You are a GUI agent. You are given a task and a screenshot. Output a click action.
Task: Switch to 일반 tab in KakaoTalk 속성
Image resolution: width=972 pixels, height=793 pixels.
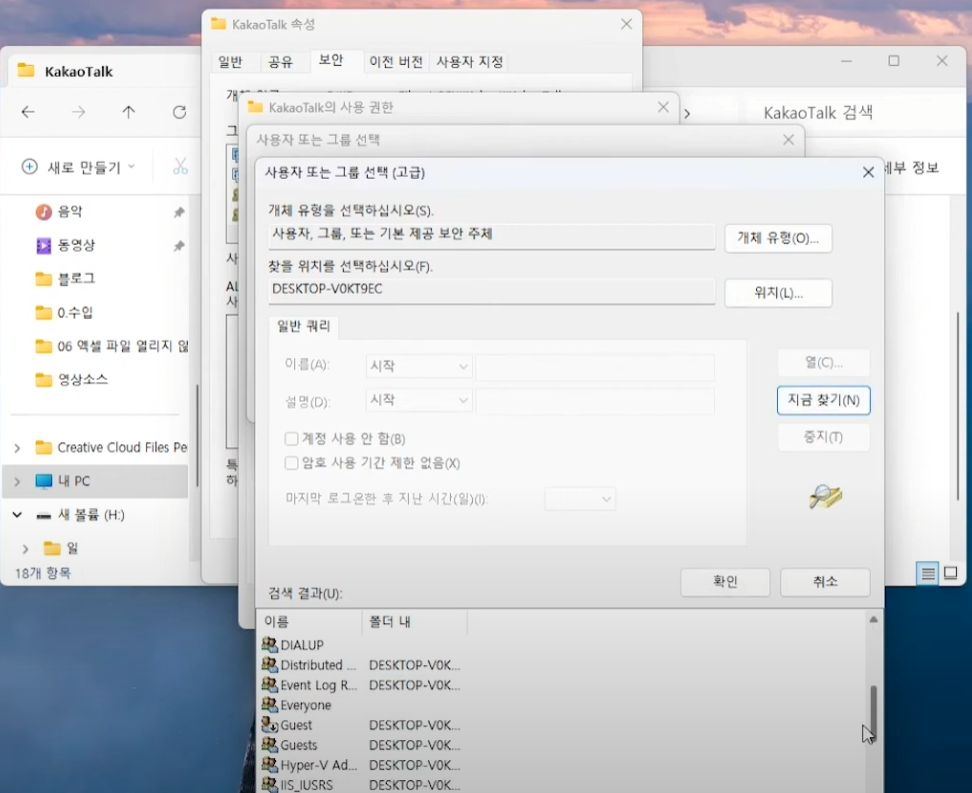pos(231,61)
